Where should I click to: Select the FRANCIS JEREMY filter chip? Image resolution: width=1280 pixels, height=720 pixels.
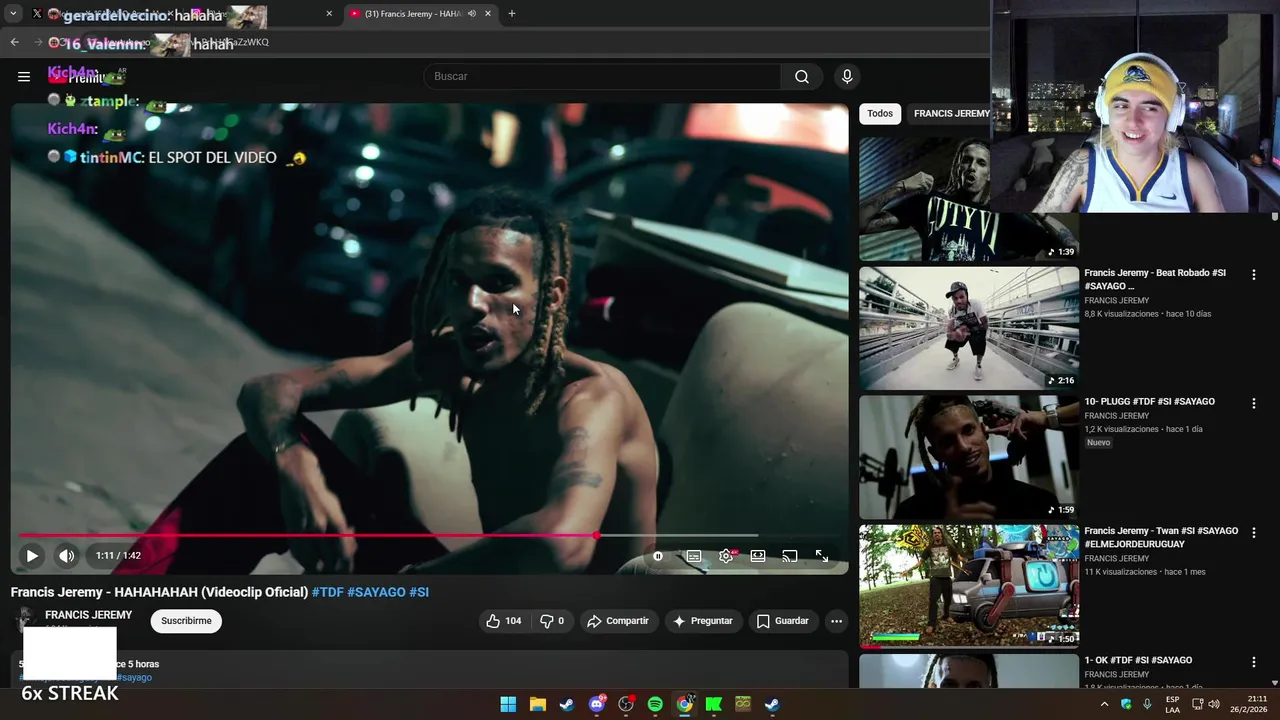click(951, 113)
